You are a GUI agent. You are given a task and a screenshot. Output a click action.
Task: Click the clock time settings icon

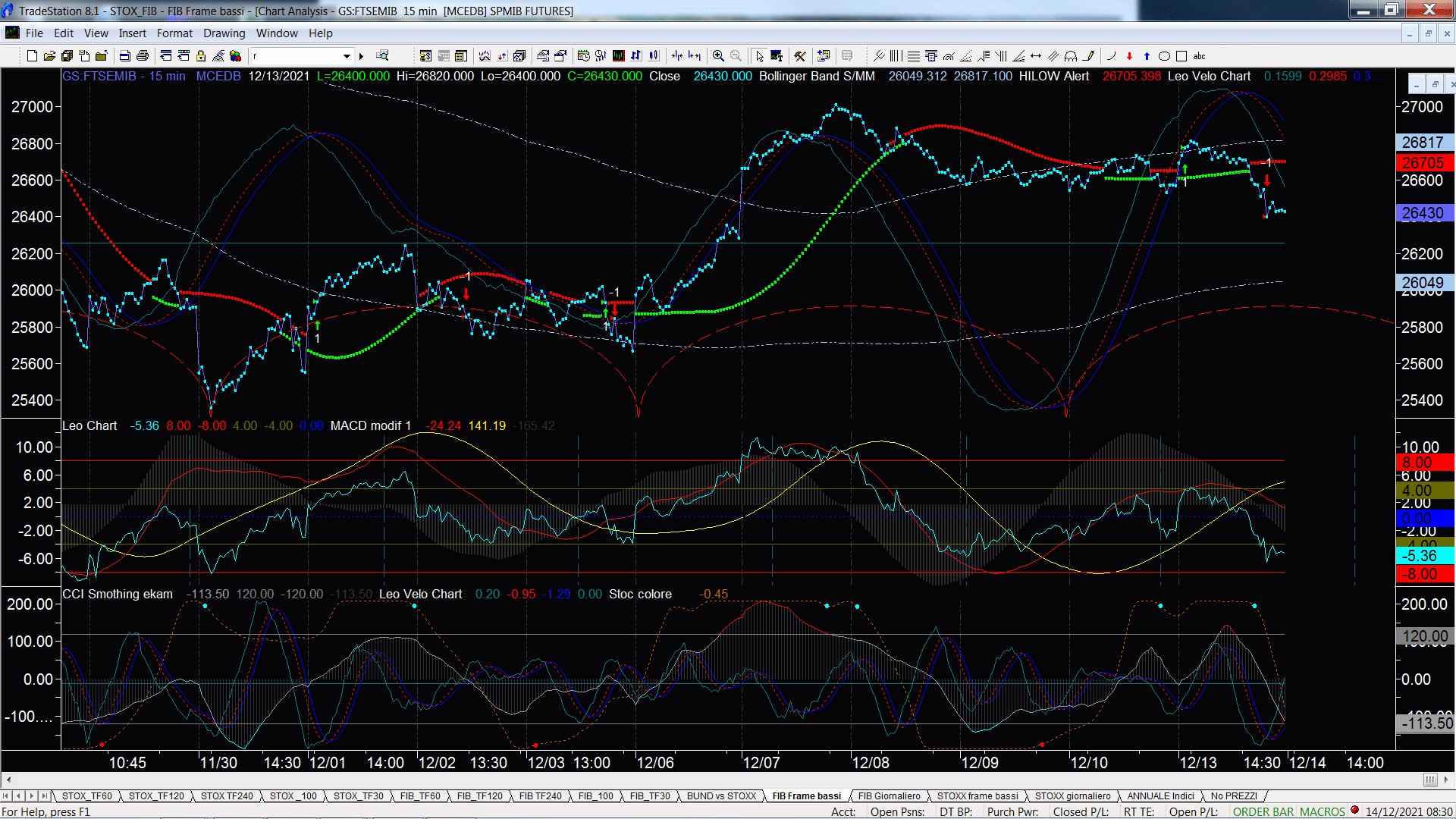tap(583, 56)
